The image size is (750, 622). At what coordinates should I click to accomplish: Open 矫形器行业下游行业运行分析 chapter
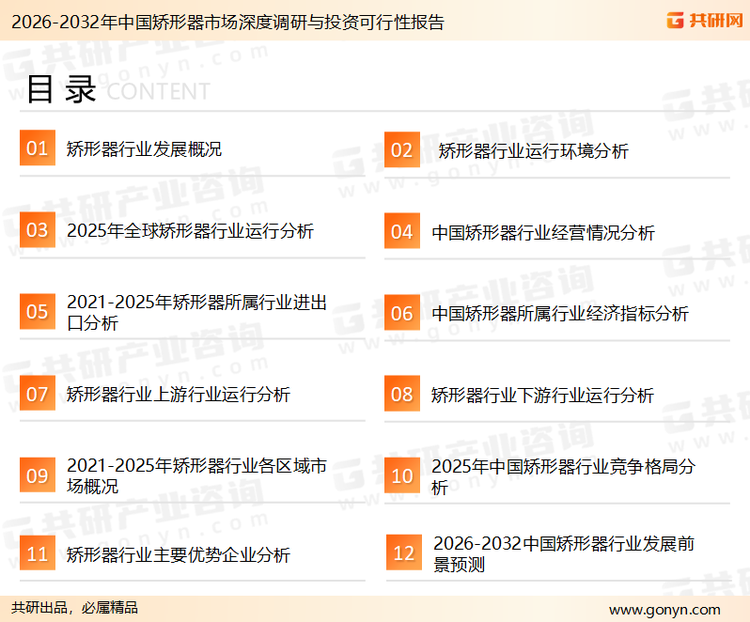point(542,395)
